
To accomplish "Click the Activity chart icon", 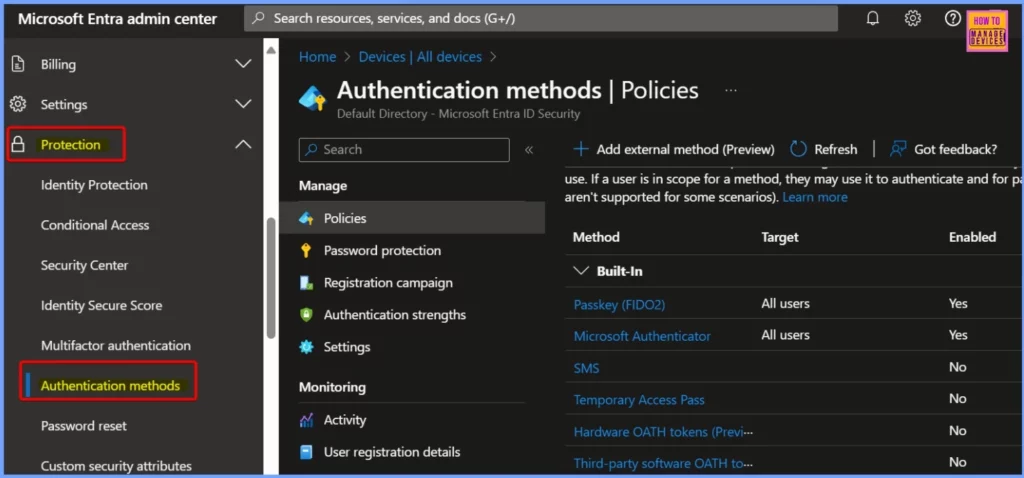I will click(306, 420).
